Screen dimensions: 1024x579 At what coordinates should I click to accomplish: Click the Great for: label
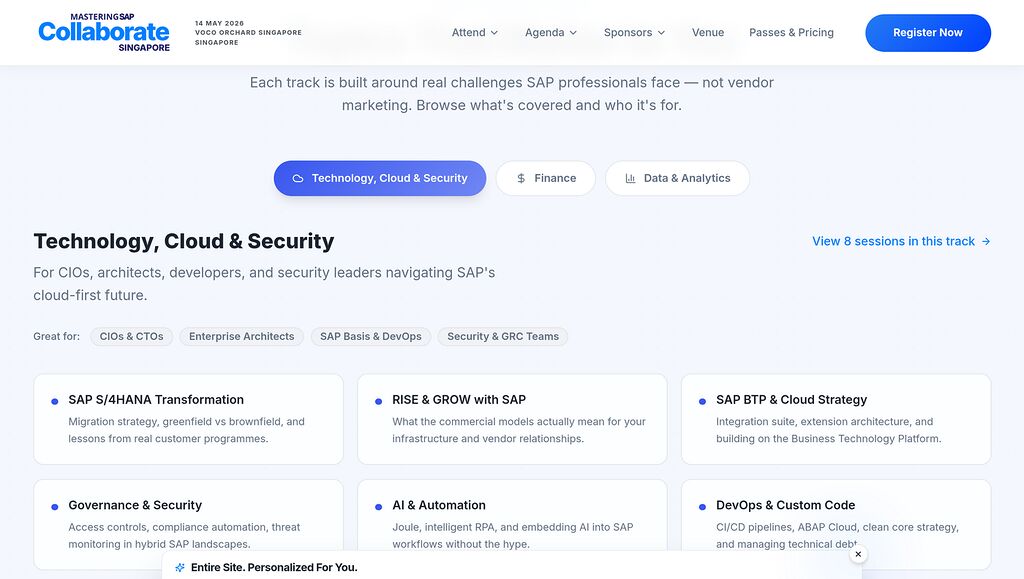(57, 337)
